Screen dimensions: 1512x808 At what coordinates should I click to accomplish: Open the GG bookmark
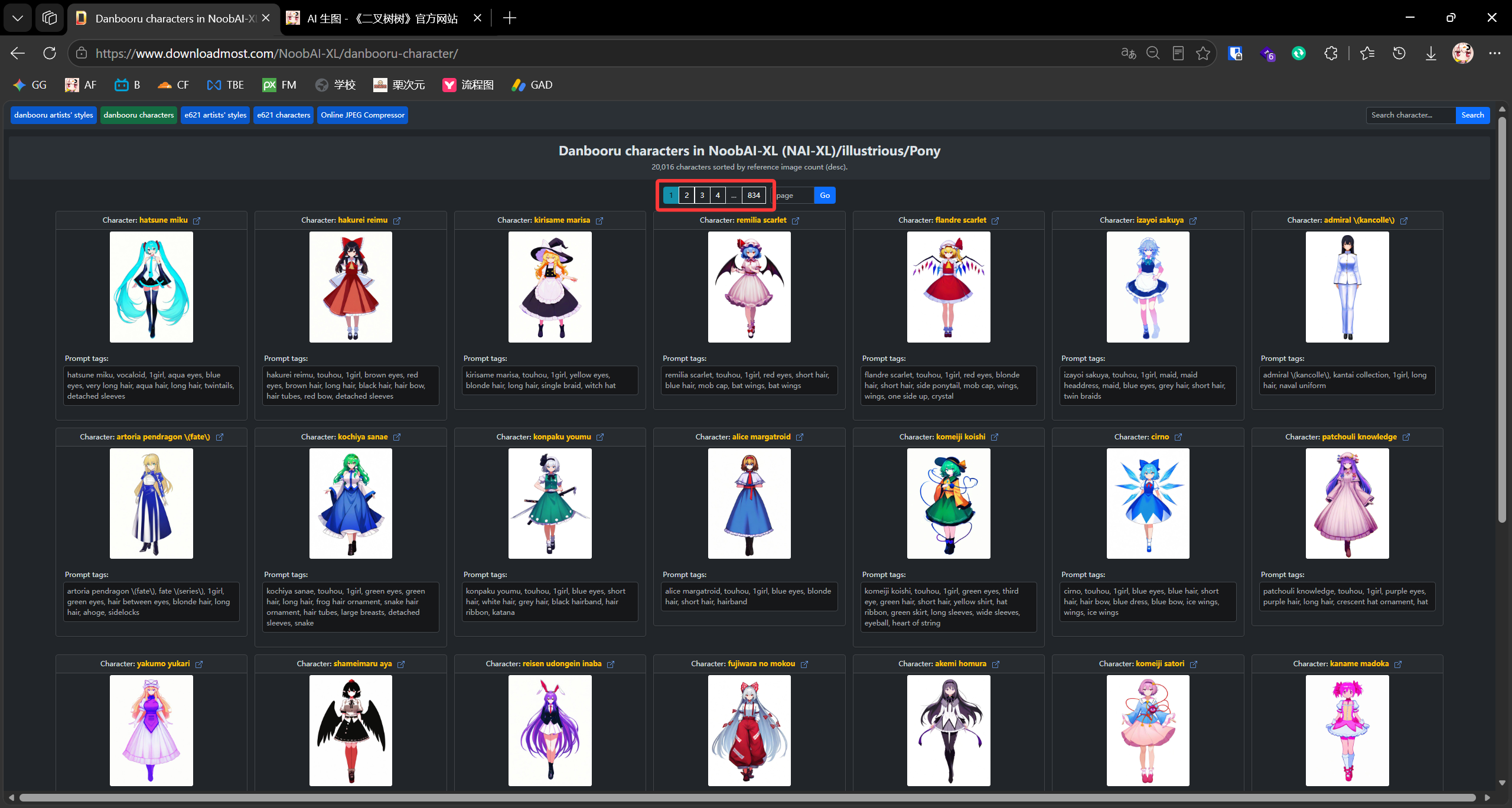point(30,85)
